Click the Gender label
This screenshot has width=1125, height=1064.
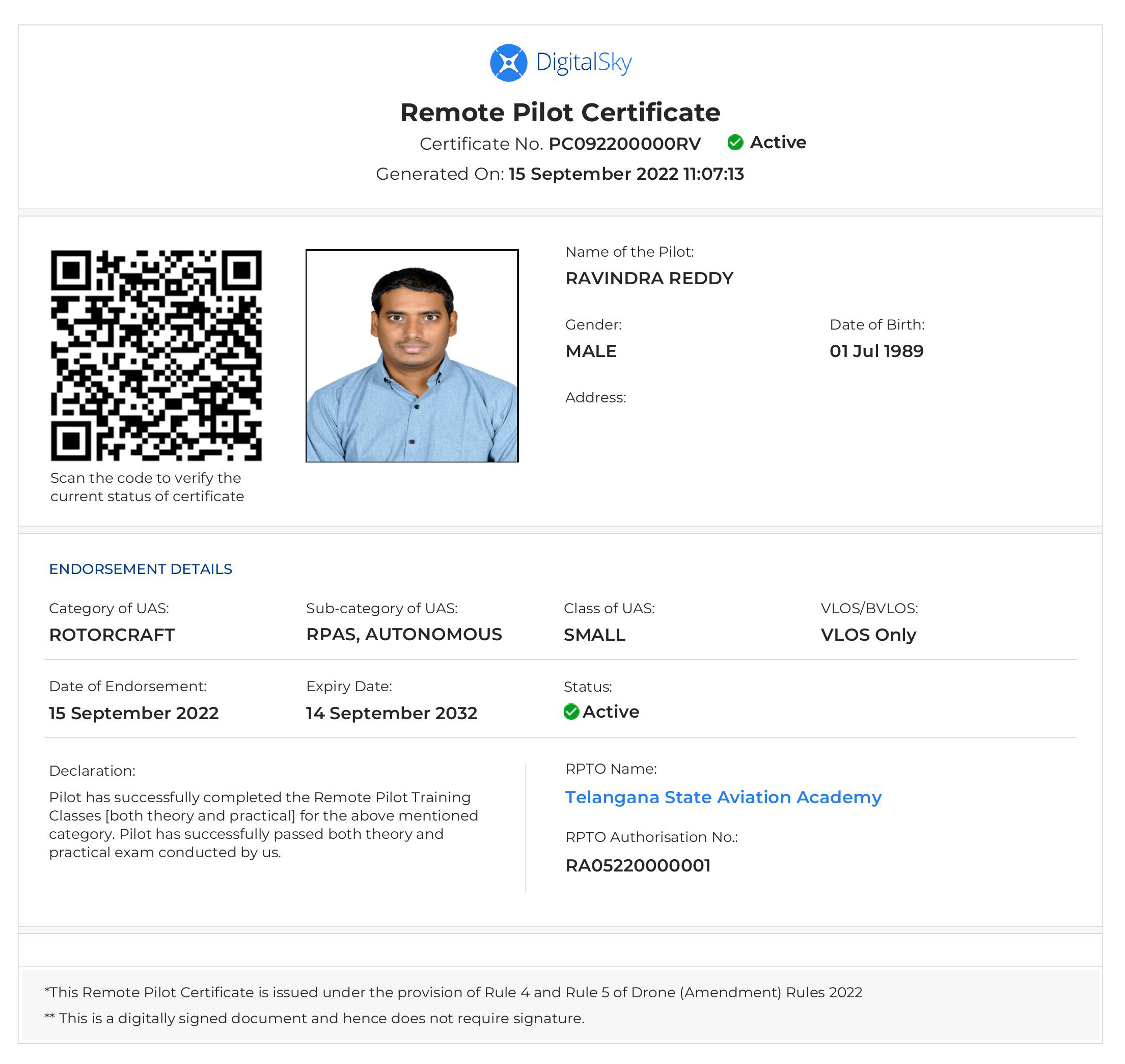click(x=594, y=325)
